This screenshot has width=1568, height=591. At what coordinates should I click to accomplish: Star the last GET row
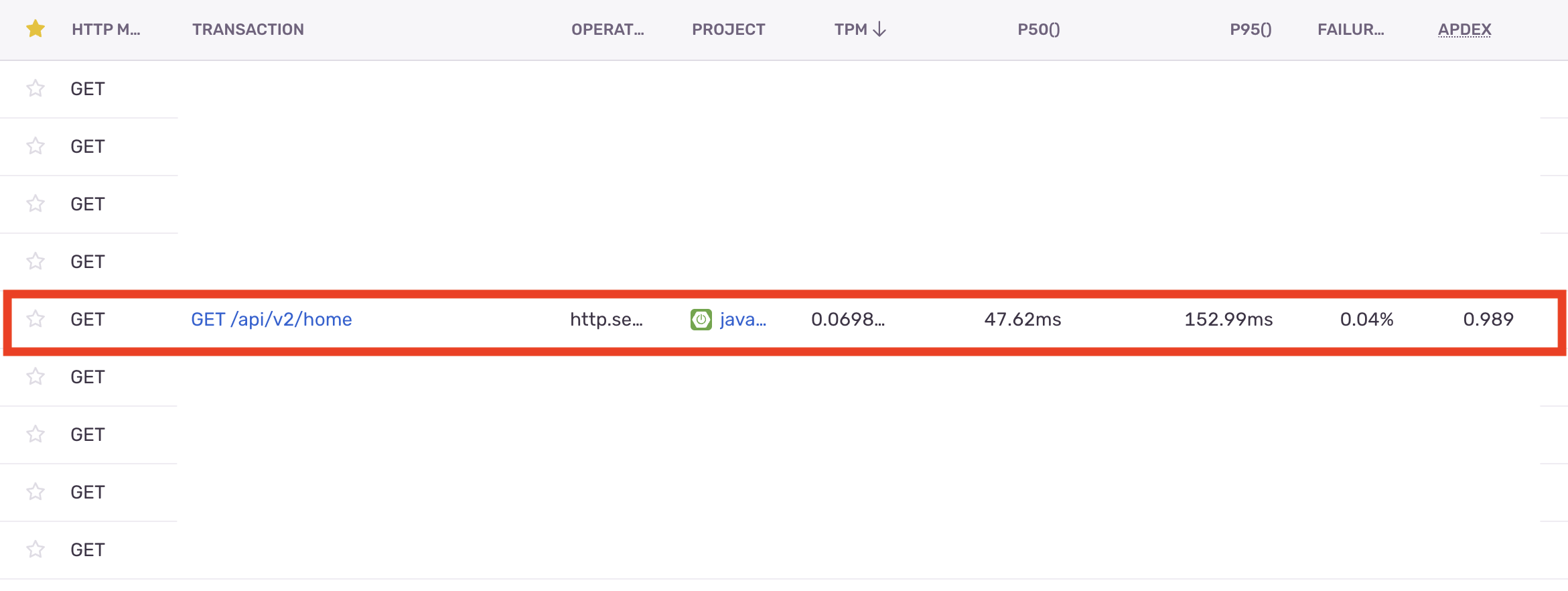click(35, 549)
